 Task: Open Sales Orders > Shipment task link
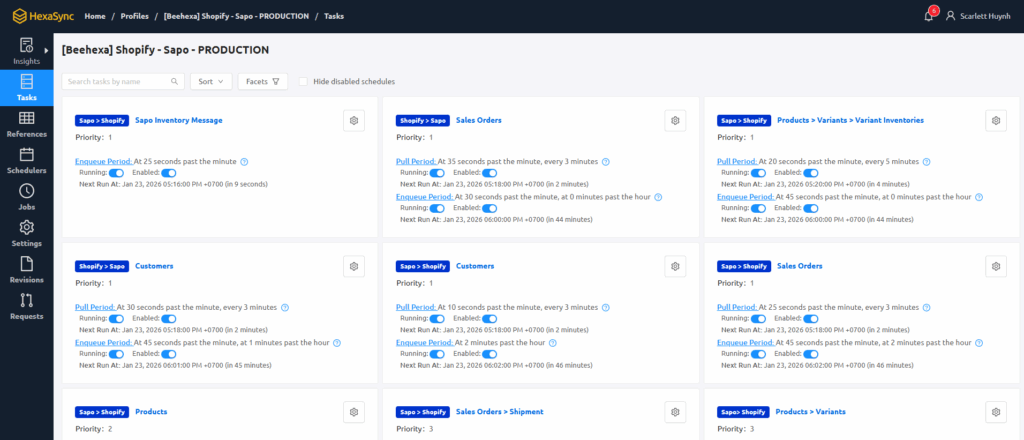coord(500,412)
